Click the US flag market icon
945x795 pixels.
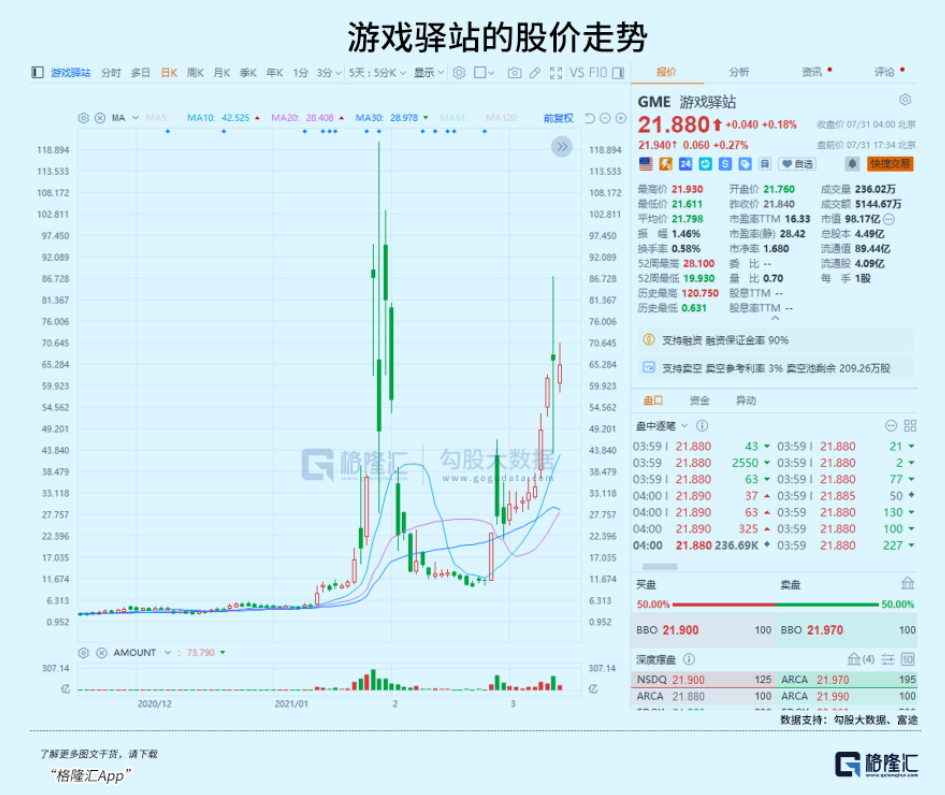pyautogui.click(x=645, y=164)
